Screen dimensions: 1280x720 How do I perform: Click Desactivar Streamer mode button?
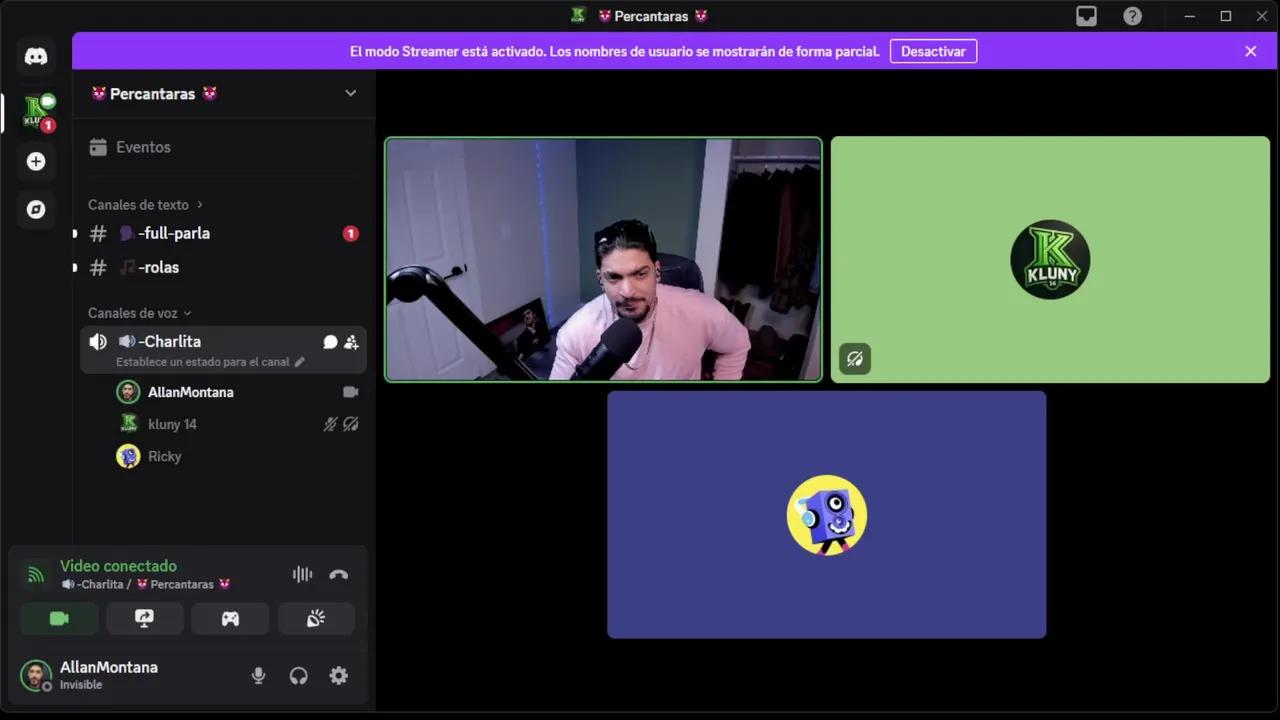pyautogui.click(x=933, y=51)
